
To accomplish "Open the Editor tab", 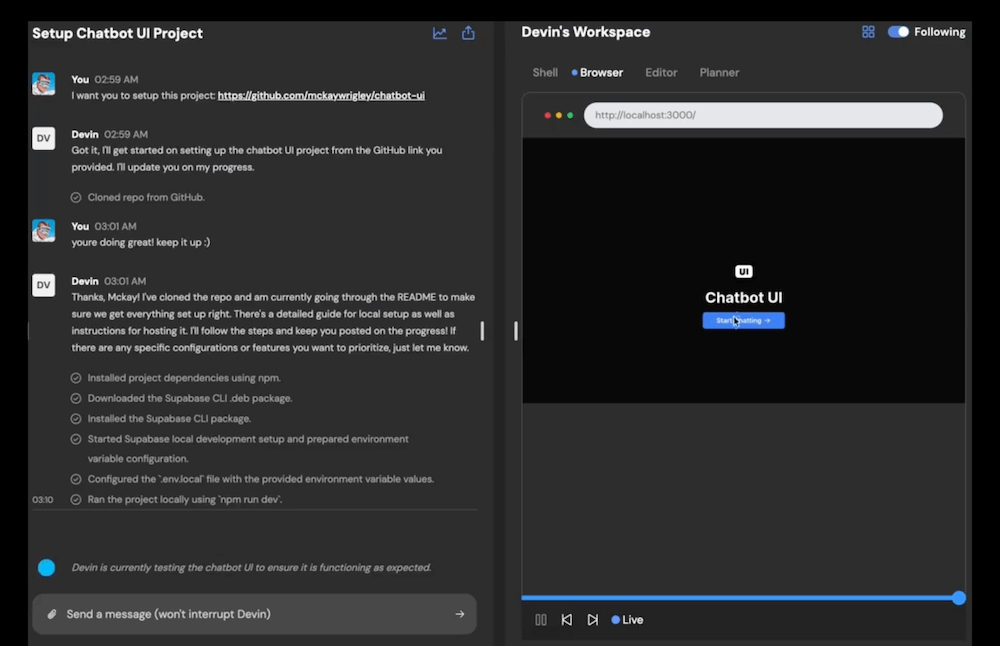I will 661,73.
